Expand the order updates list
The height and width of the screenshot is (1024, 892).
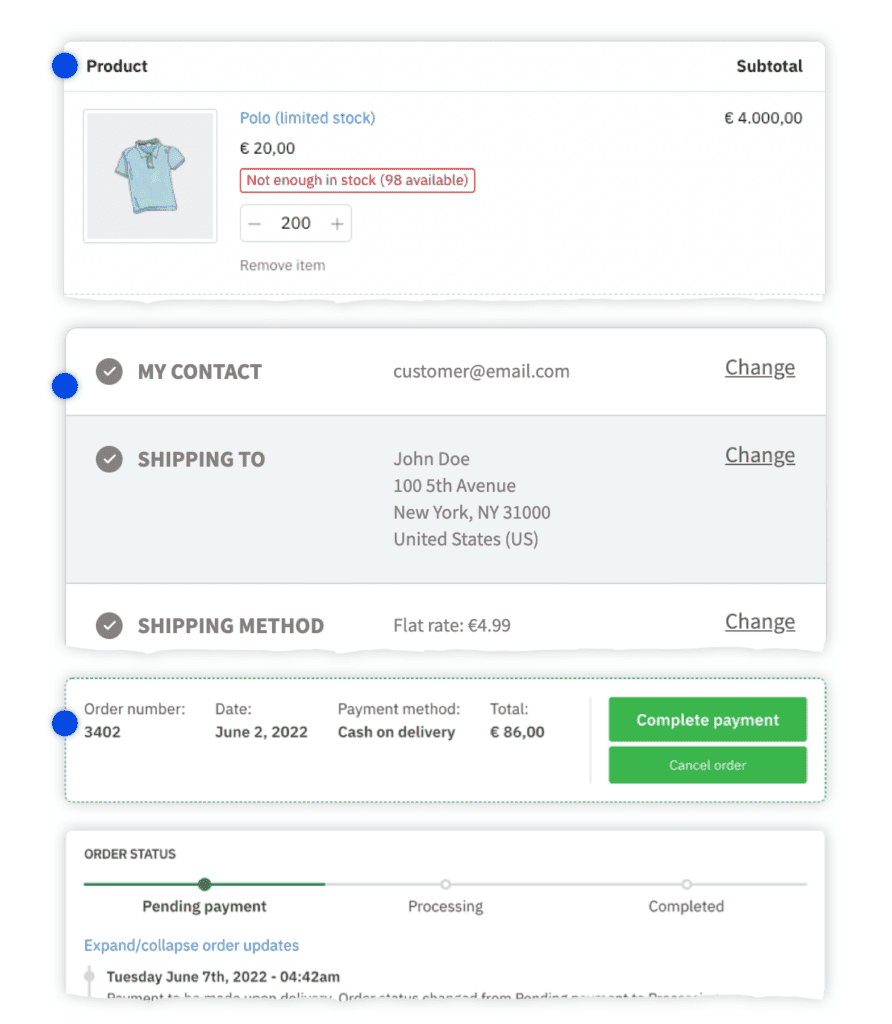click(191, 945)
